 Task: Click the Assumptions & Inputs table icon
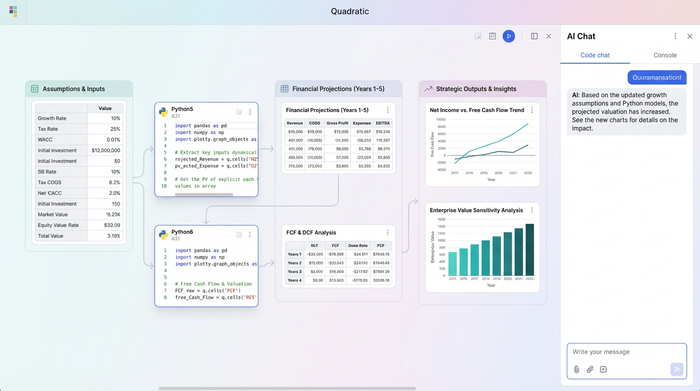coord(34,89)
